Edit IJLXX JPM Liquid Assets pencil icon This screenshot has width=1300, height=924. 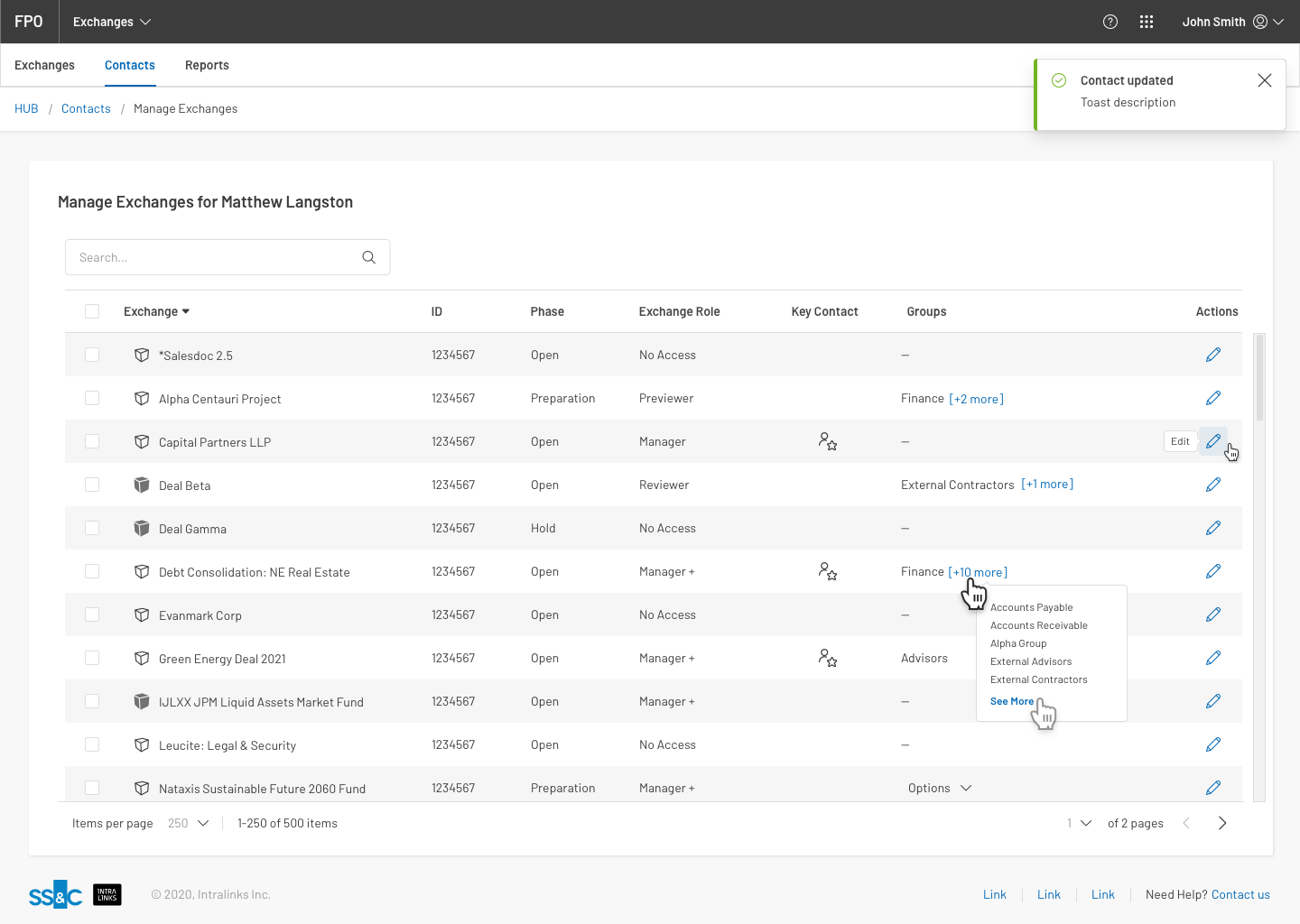1213,701
